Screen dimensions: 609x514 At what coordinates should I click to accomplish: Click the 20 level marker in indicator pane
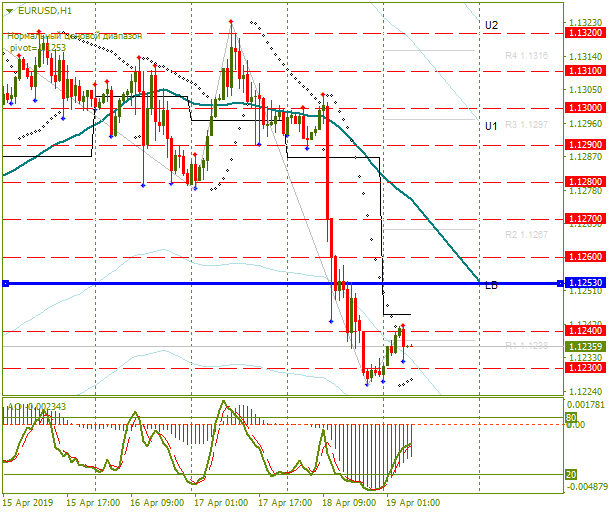[571, 474]
